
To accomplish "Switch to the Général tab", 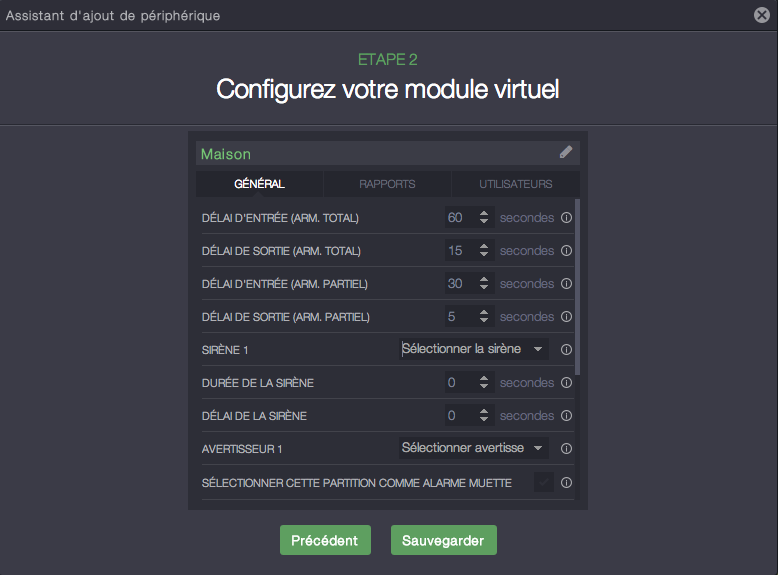I will pyautogui.click(x=259, y=184).
